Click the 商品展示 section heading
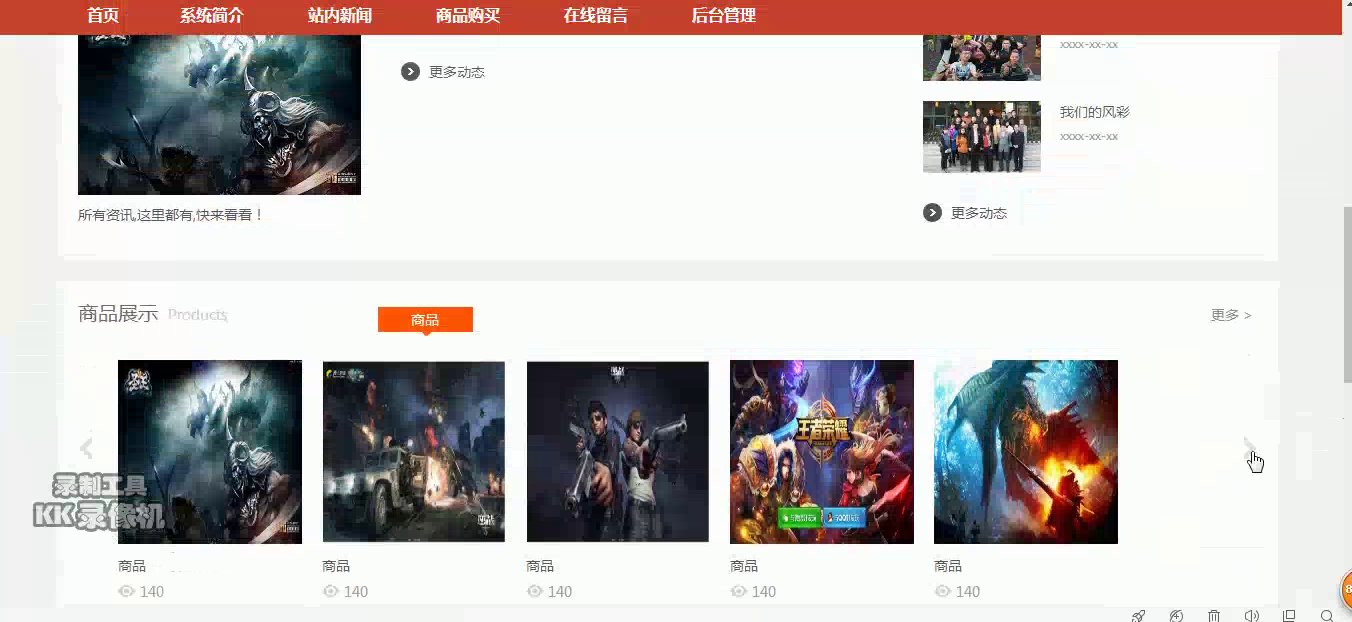The height and width of the screenshot is (622, 1352). point(118,314)
